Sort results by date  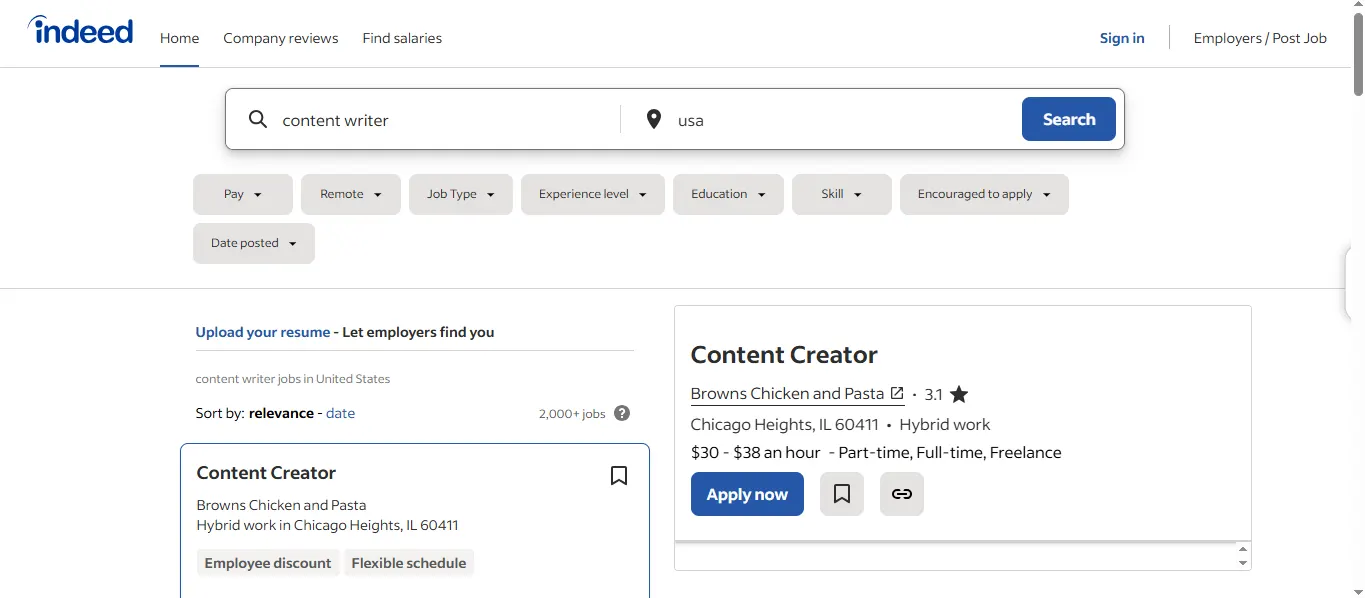(x=340, y=413)
